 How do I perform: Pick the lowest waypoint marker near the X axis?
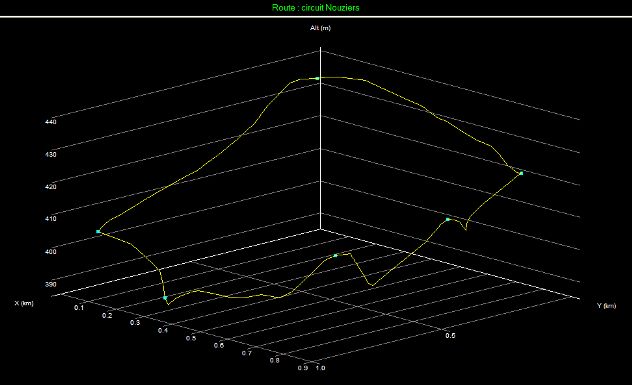[165, 298]
